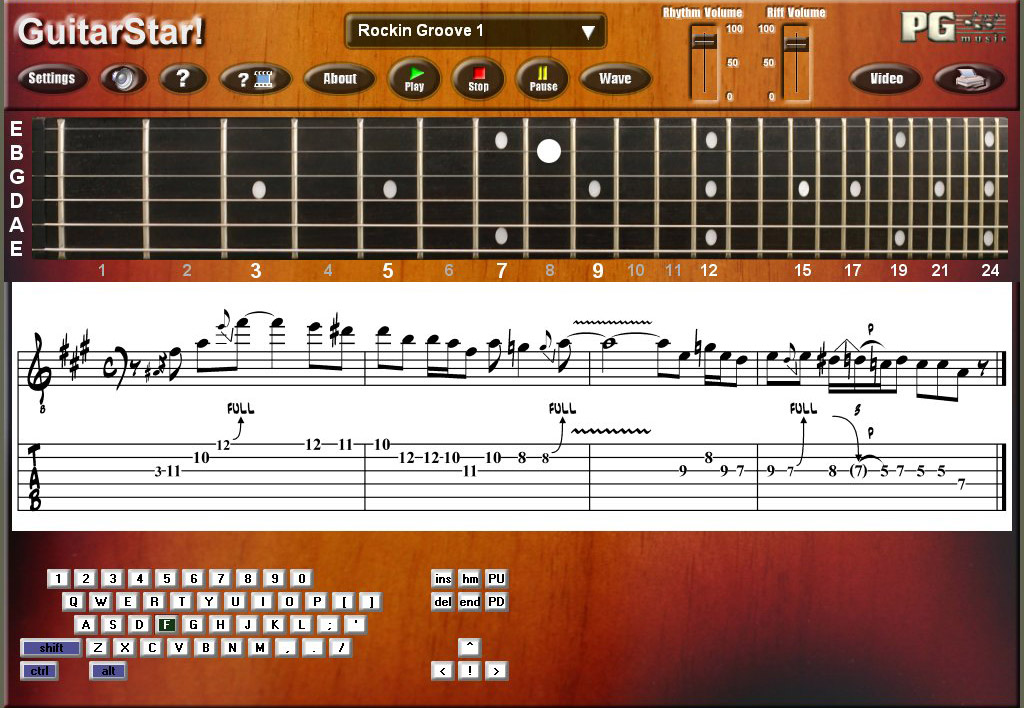Click the number 5 key
Viewport: 1024px width, 708px height.
coord(167,579)
